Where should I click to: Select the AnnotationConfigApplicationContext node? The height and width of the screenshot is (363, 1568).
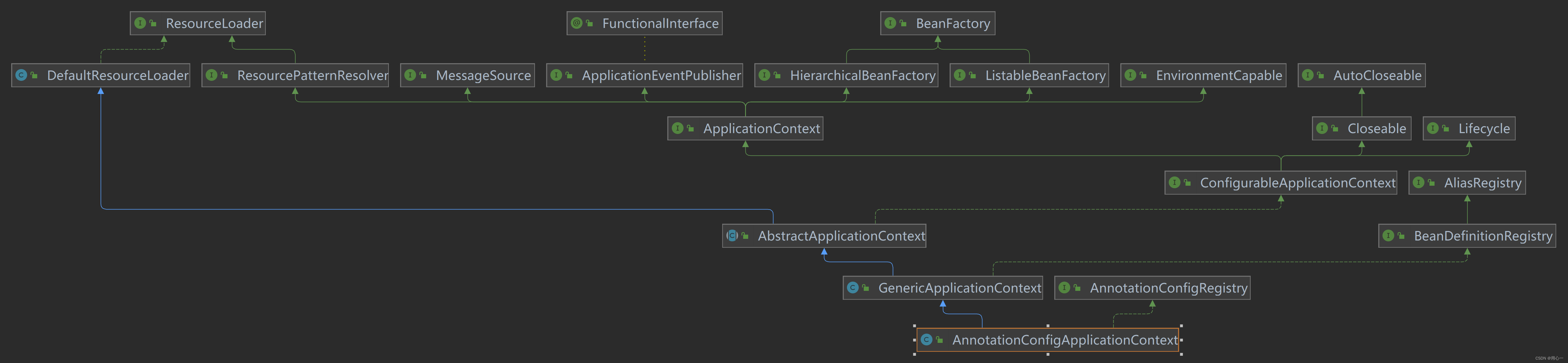1048,340
